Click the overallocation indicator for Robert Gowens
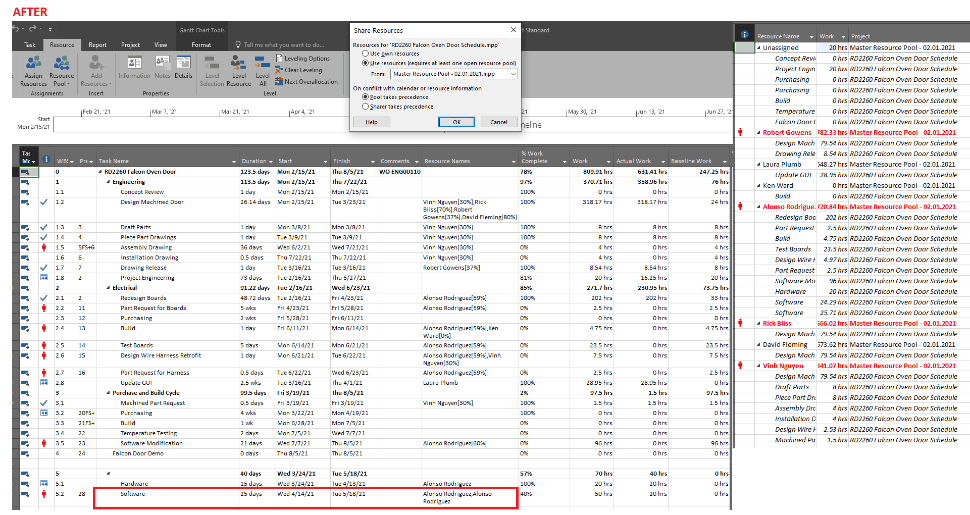The height and width of the screenshot is (515, 970). pos(740,132)
